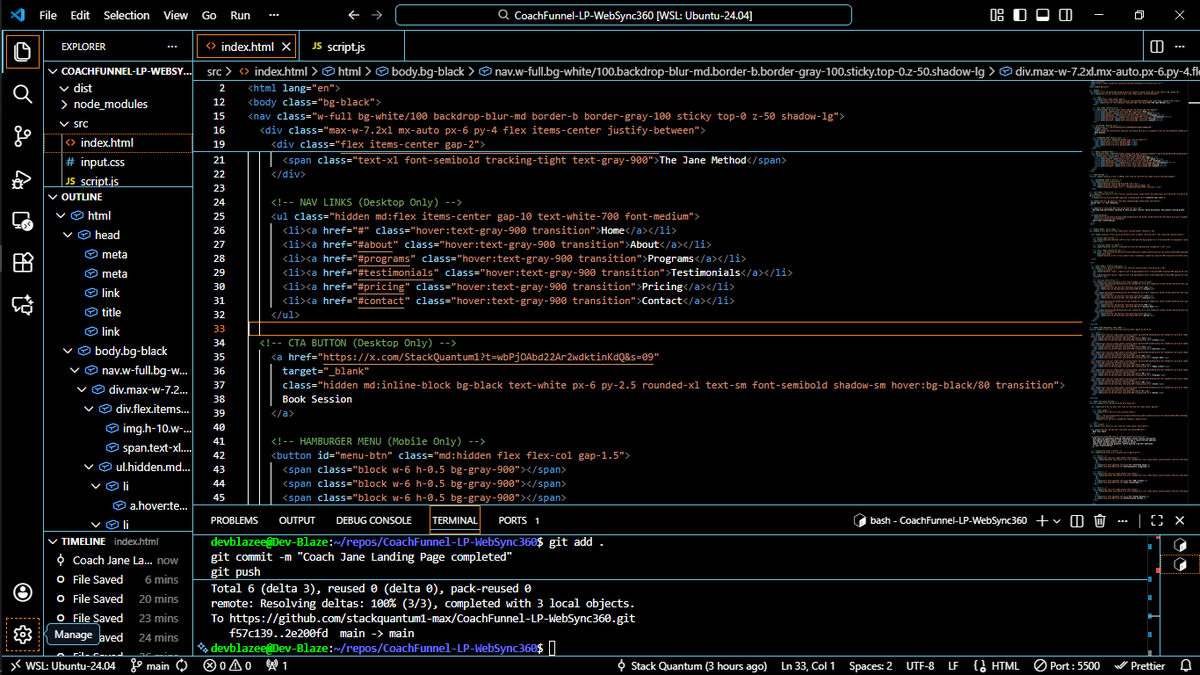Toggle the primary side bar

[1019, 15]
